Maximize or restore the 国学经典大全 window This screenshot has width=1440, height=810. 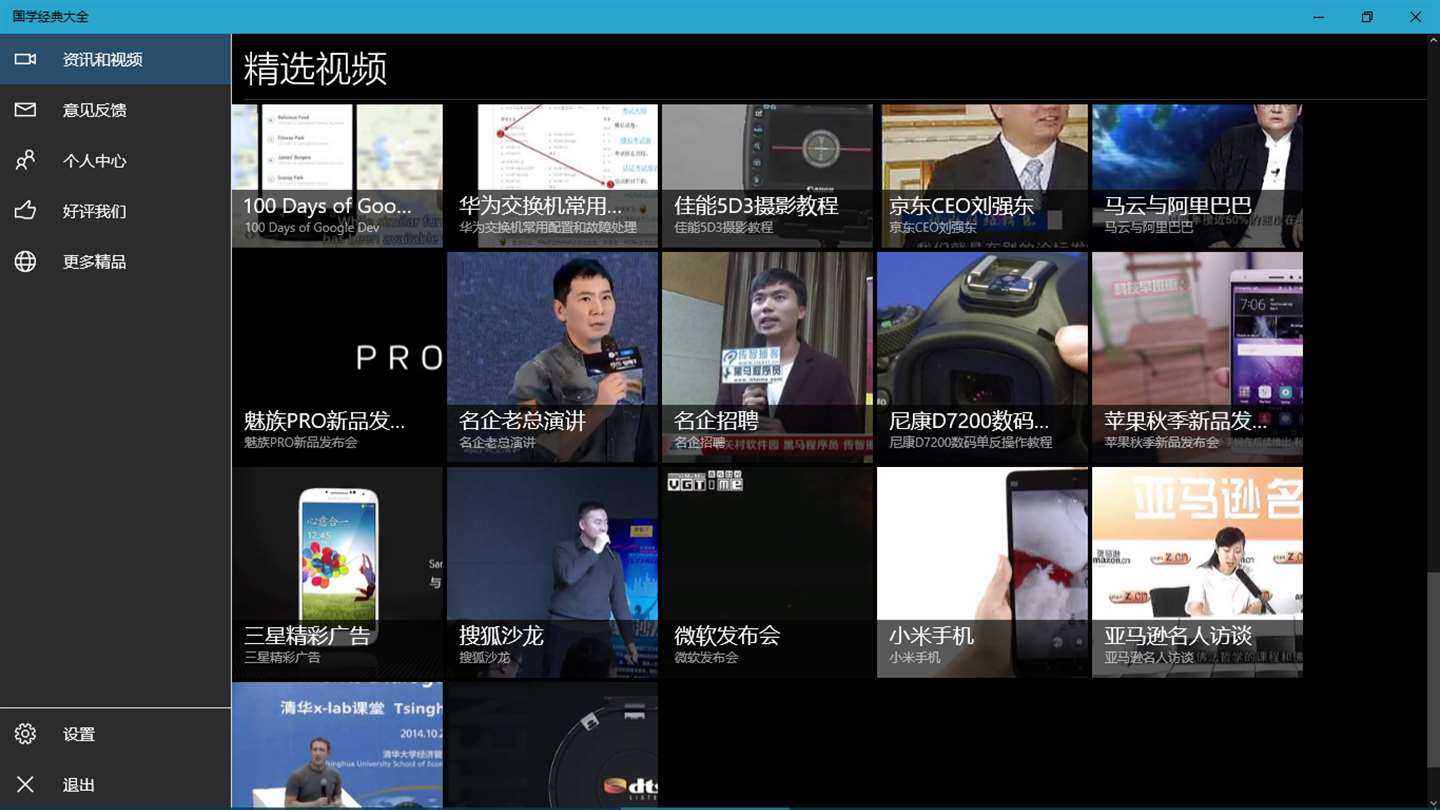coord(1367,17)
